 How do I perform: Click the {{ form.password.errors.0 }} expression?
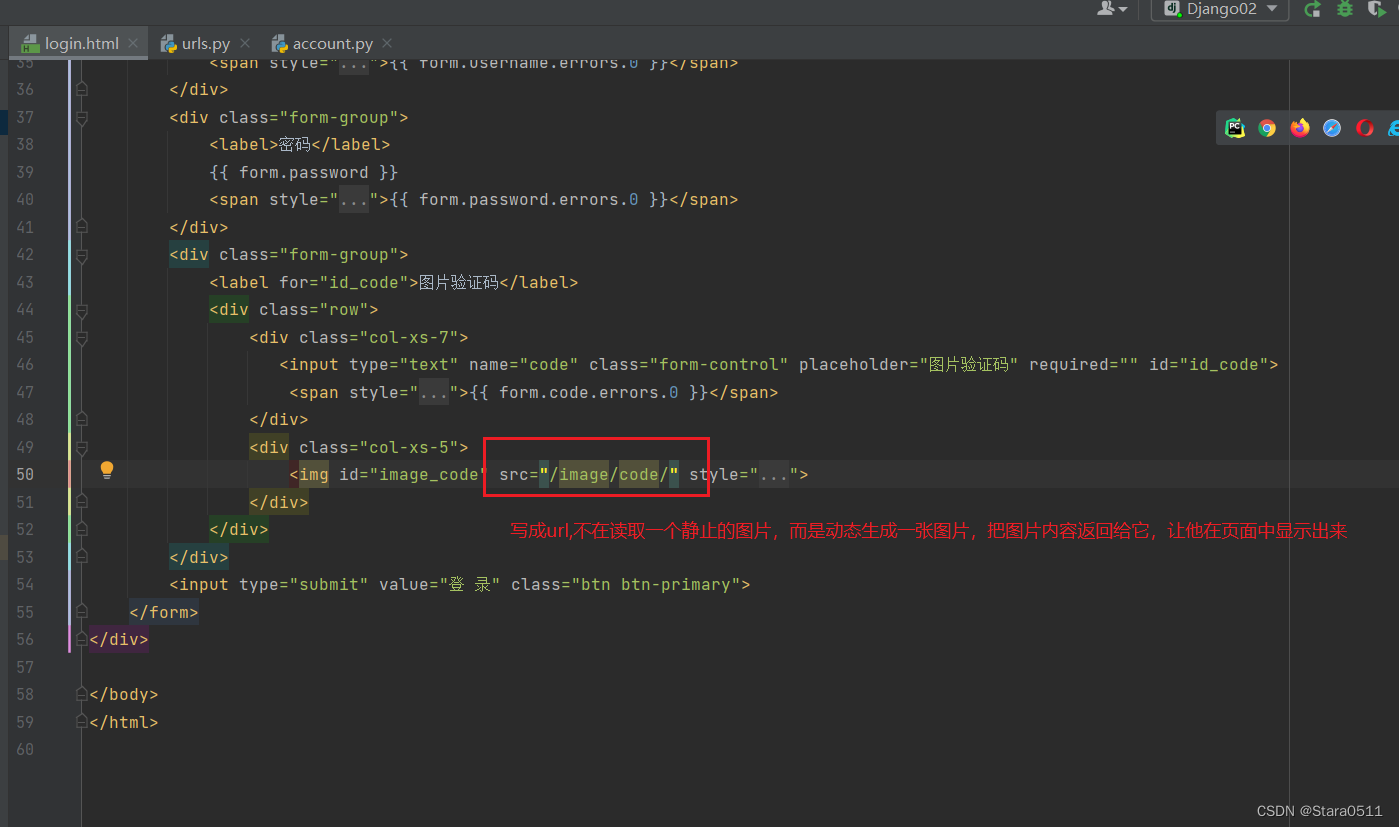[x=528, y=200]
